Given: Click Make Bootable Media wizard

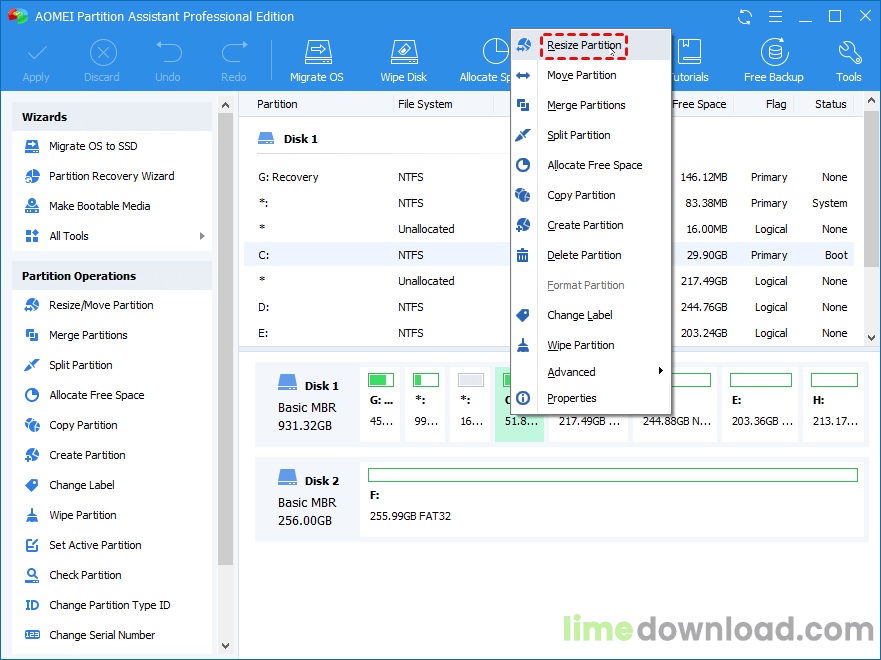Looking at the screenshot, I should pyautogui.click(x=99, y=206).
